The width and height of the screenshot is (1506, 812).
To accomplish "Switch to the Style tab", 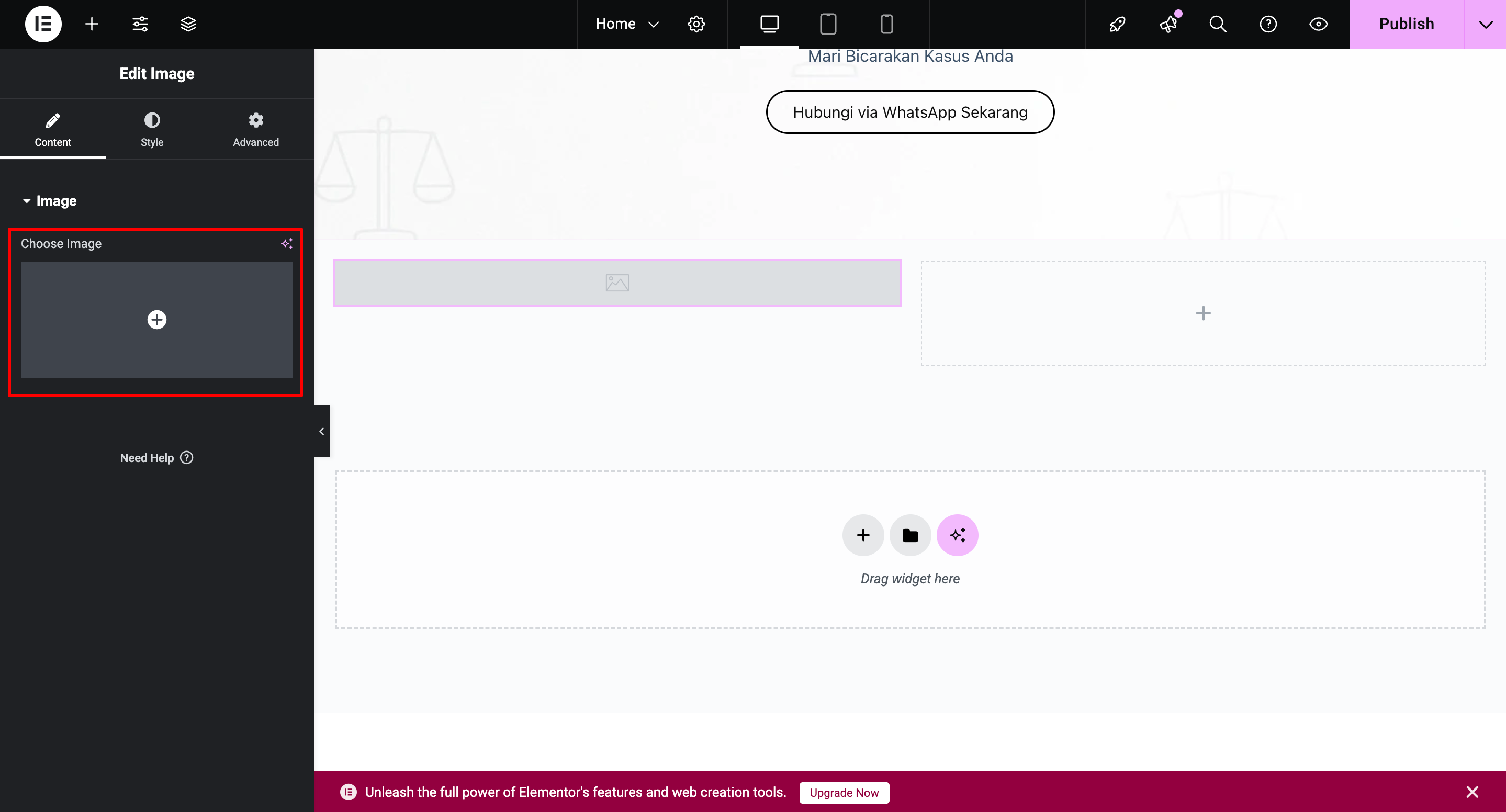I will coord(152,130).
